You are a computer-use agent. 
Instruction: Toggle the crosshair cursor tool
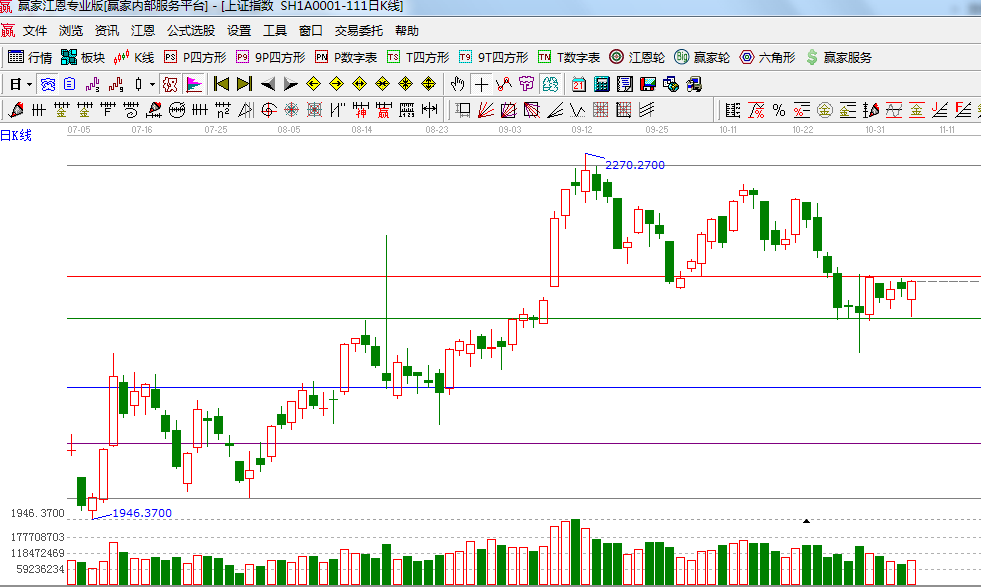[481, 84]
